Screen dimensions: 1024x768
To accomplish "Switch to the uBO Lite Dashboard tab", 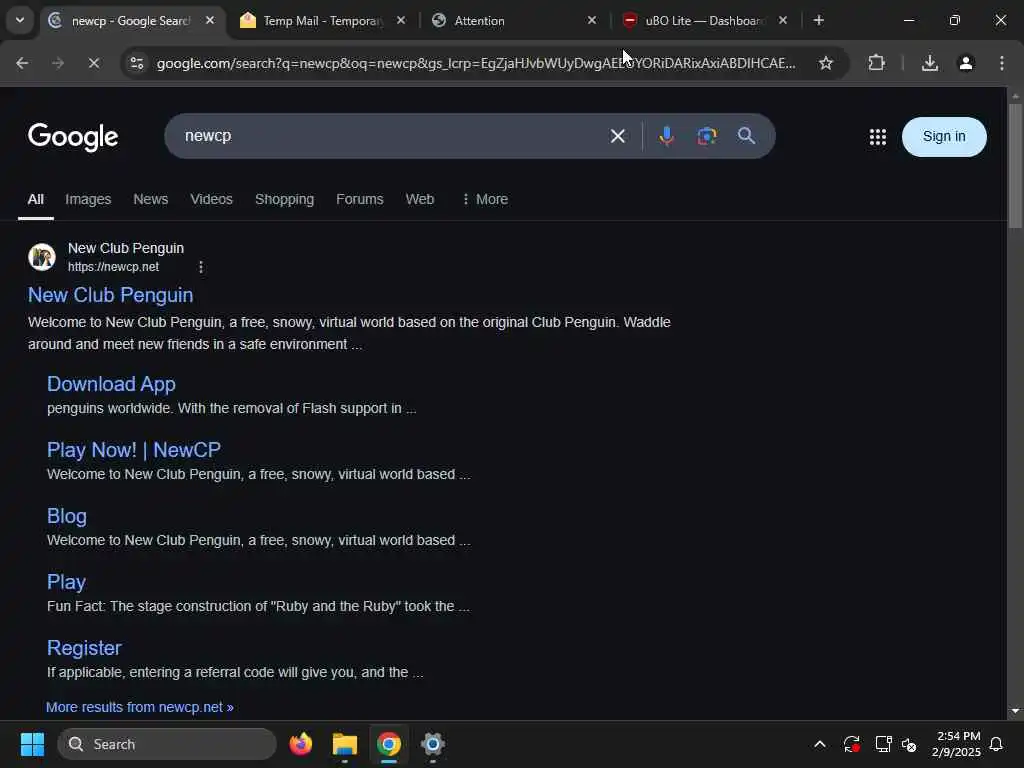I will [x=705, y=21].
